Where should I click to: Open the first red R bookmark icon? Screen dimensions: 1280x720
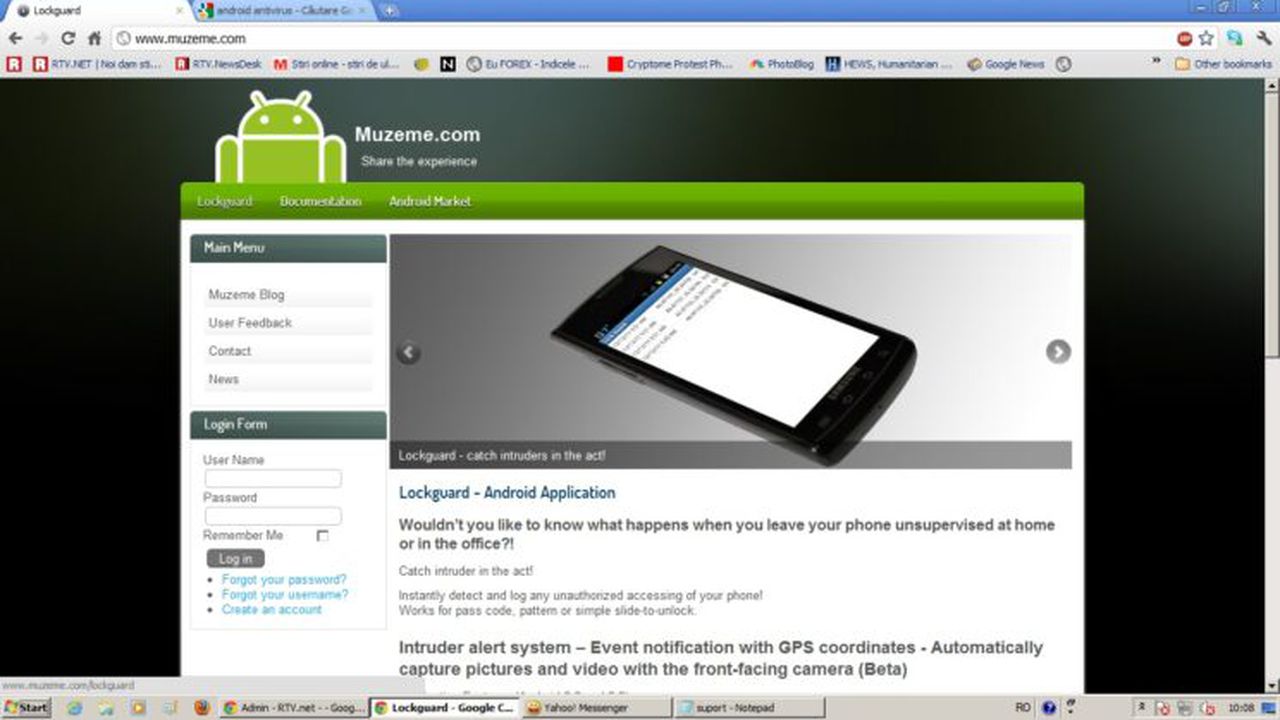(13, 64)
